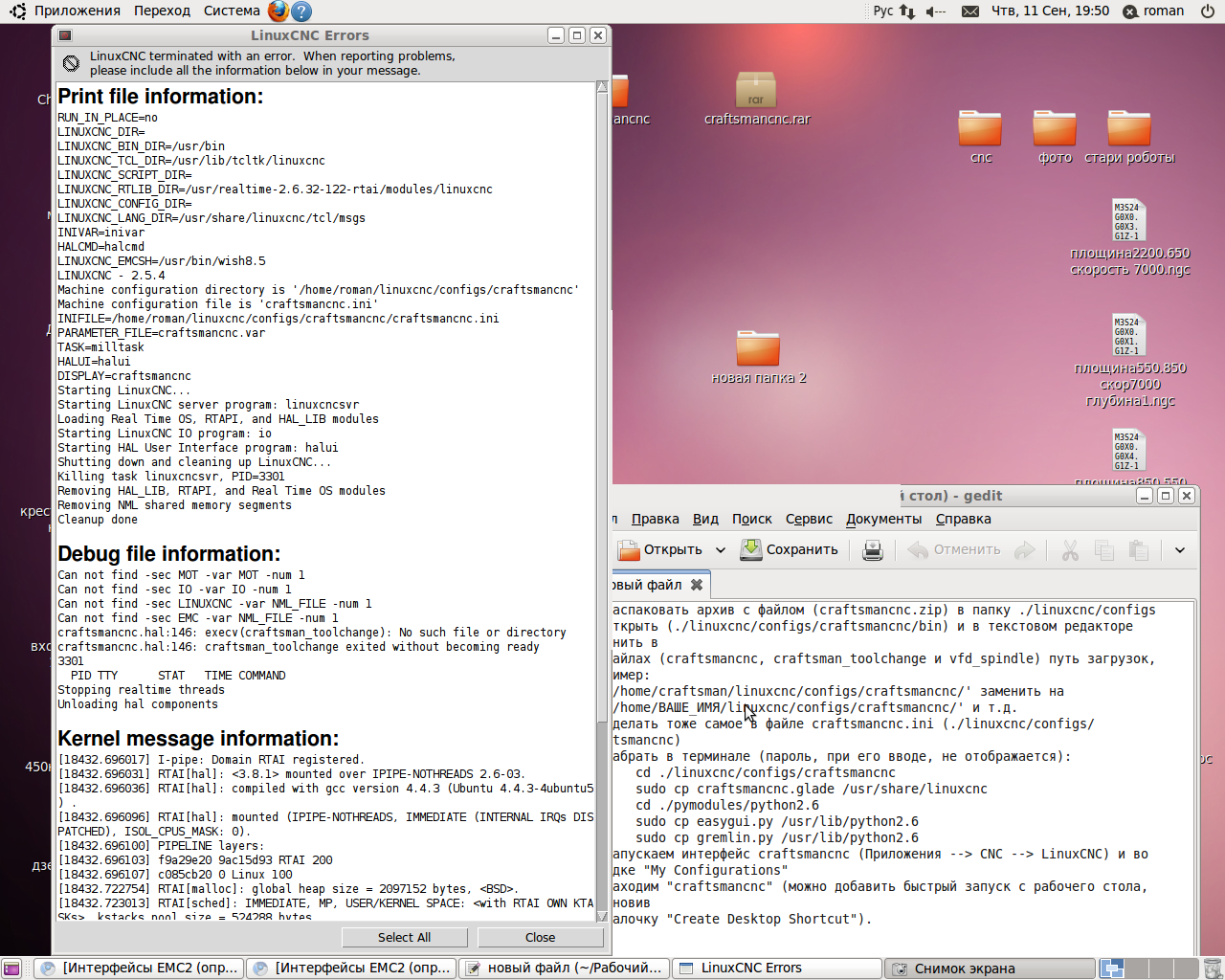Click the 'Cleanup done' line
Image resolution: width=1225 pixels, height=980 pixels.
click(98, 520)
